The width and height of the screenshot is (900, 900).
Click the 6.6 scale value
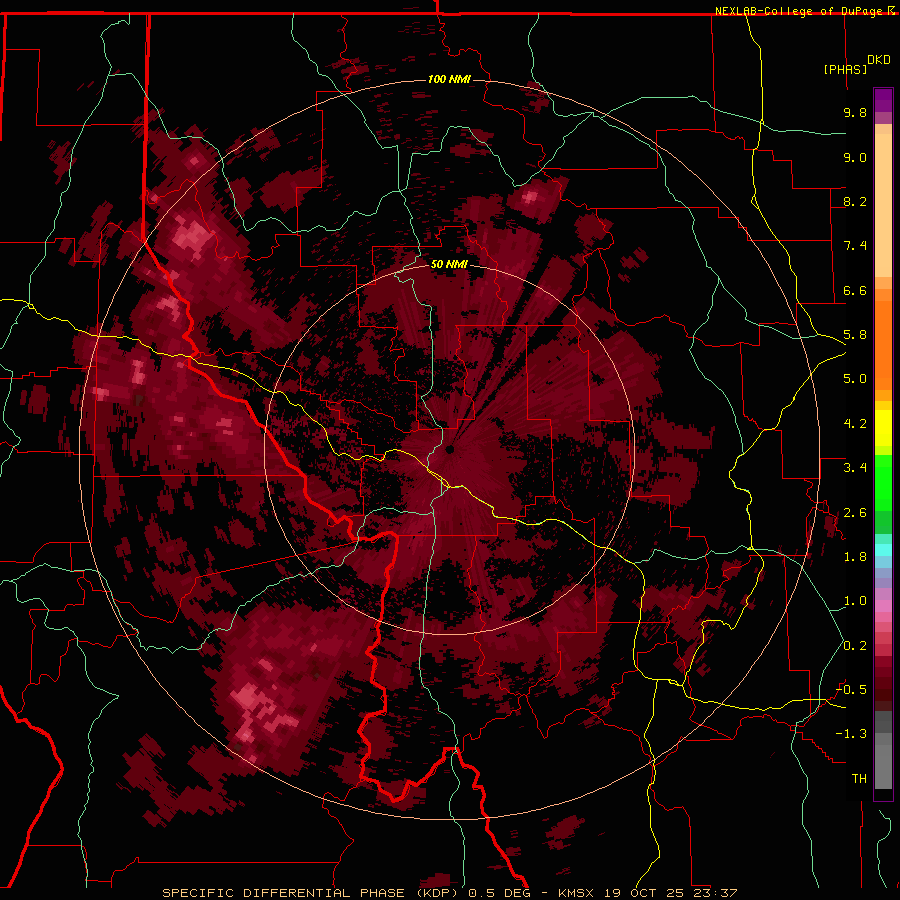(x=855, y=290)
